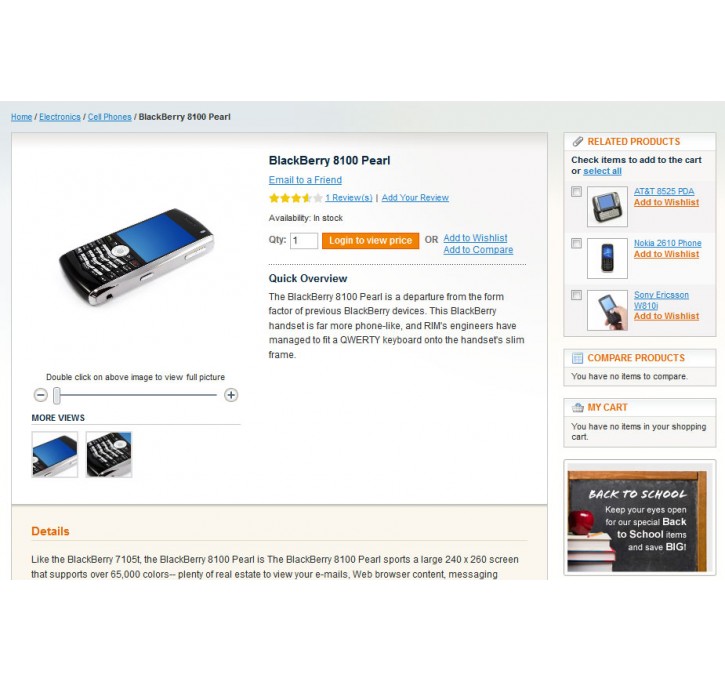Image resolution: width=725 pixels, height=680 pixels.
Task: Open the Add to Compare link
Action: pos(478,250)
